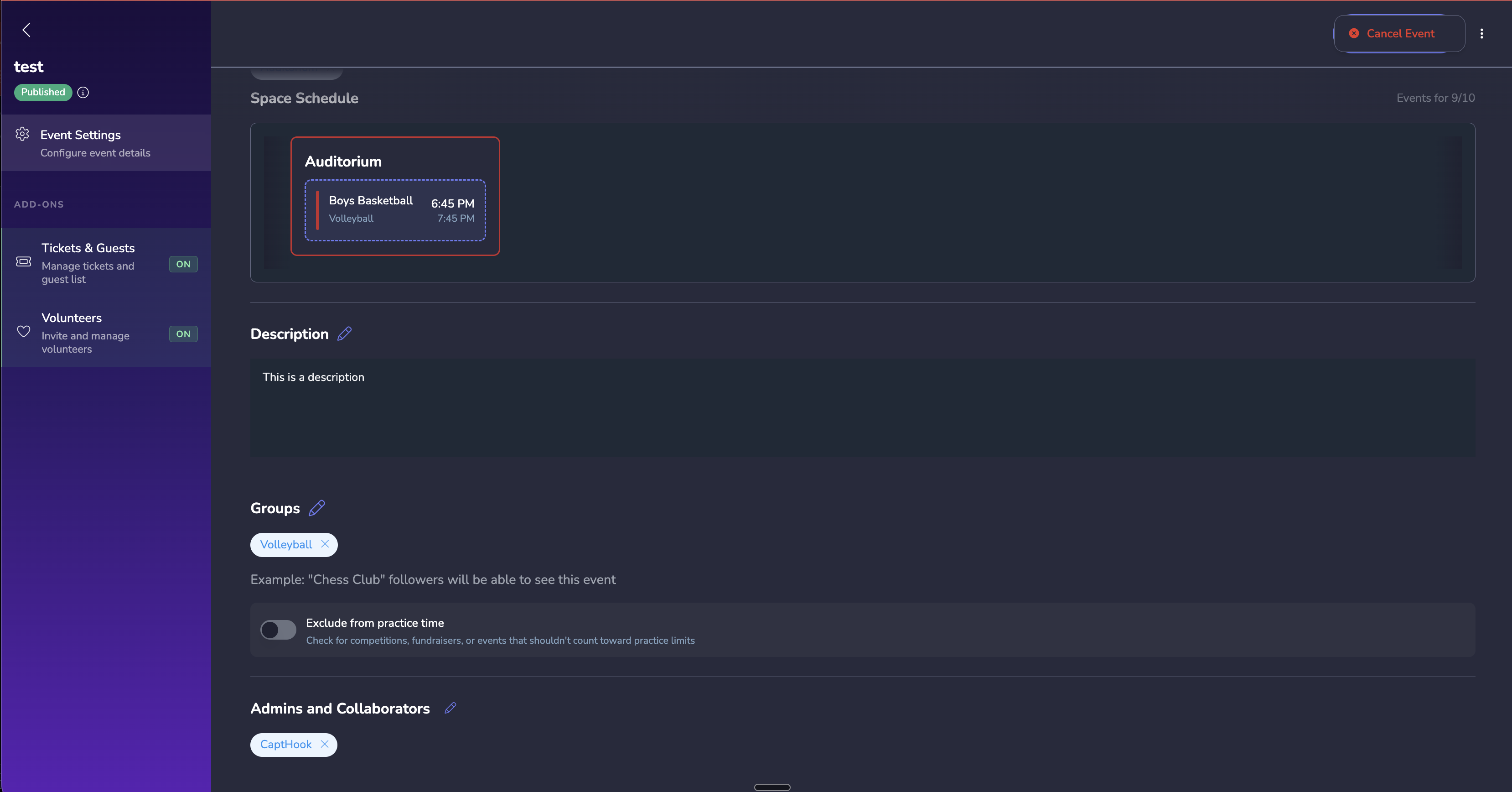Click the ADD-ONS section header

[39, 204]
